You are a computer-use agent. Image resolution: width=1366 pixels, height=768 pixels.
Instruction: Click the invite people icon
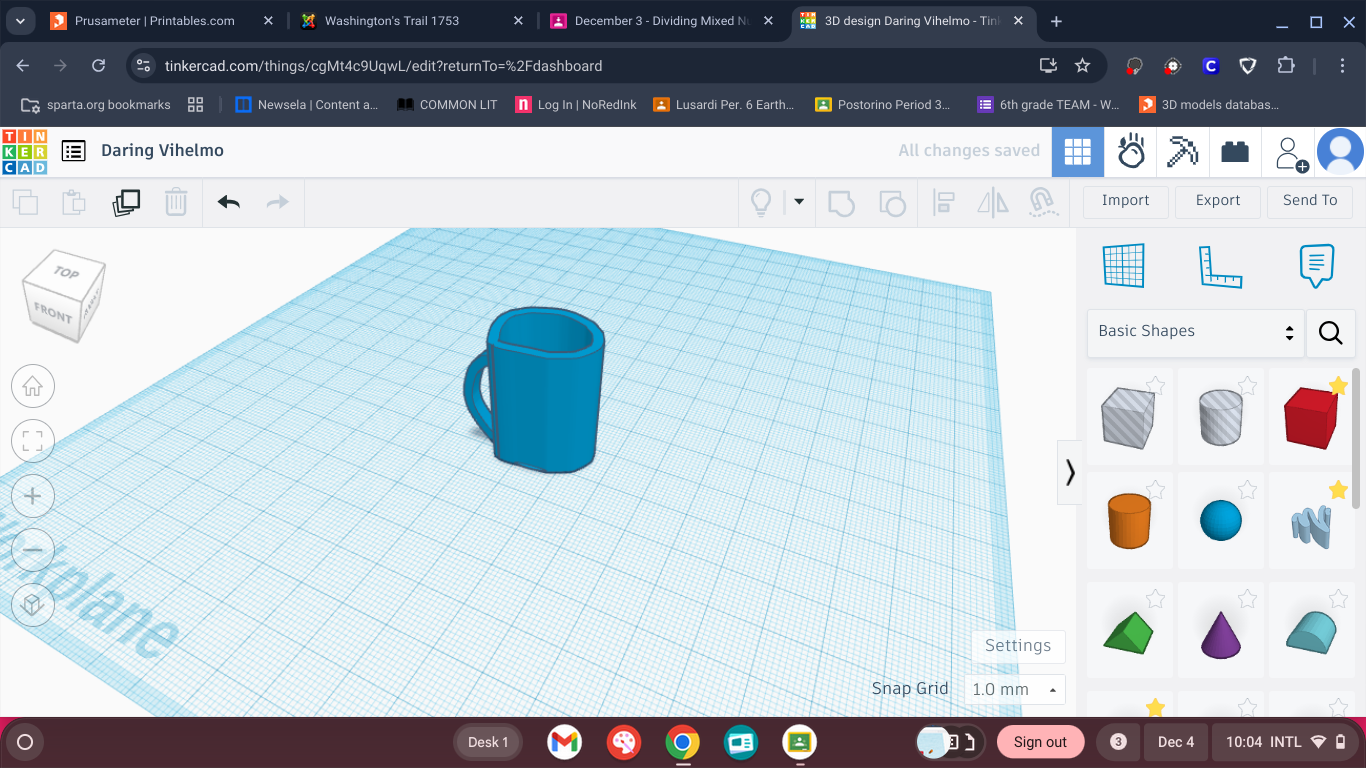[1290, 153]
